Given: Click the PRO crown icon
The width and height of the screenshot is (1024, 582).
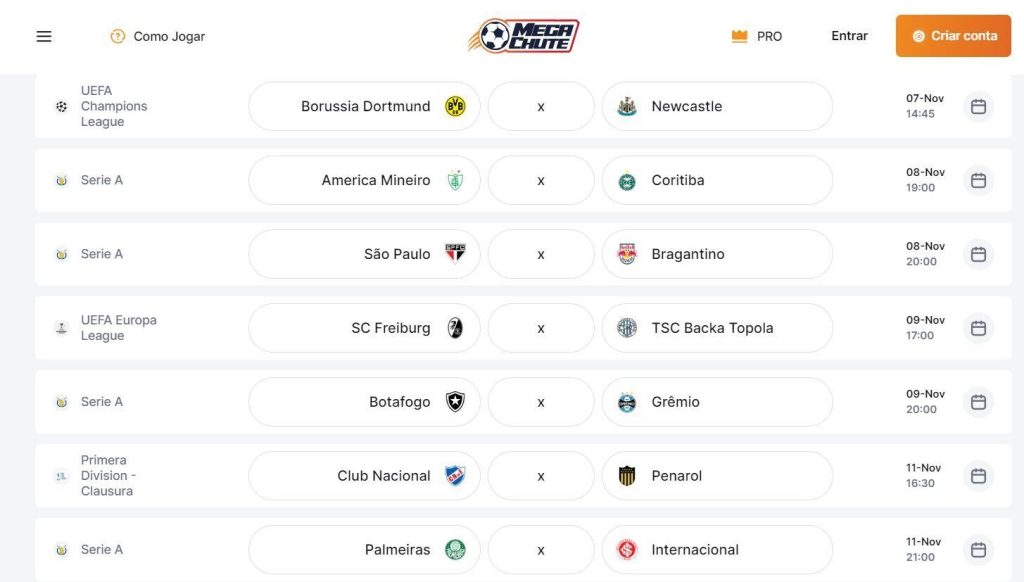Looking at the screenshot, I should [739, 37].
